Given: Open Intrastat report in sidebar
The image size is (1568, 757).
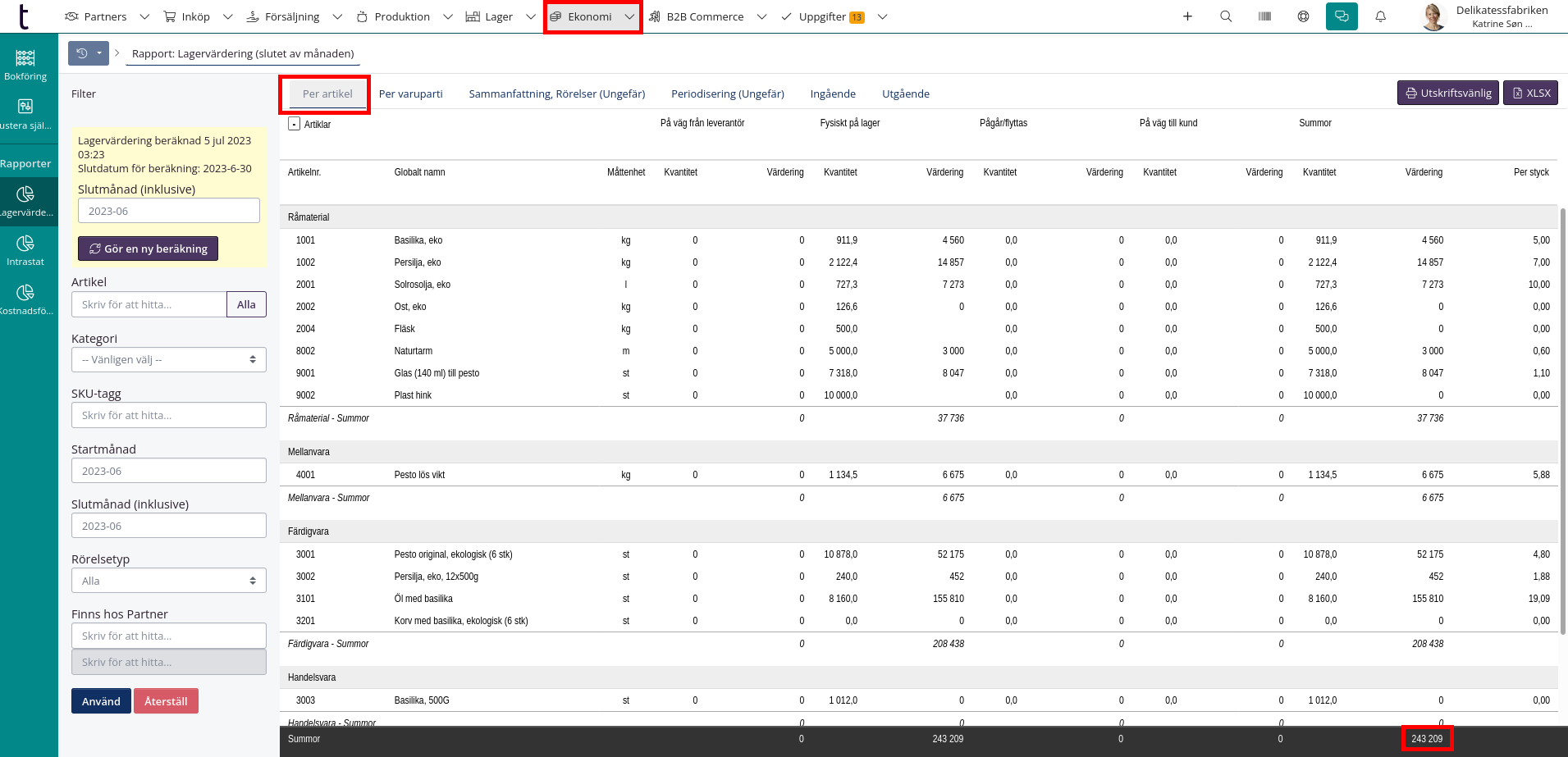Looking at the screenshot, I should [25, 250].
